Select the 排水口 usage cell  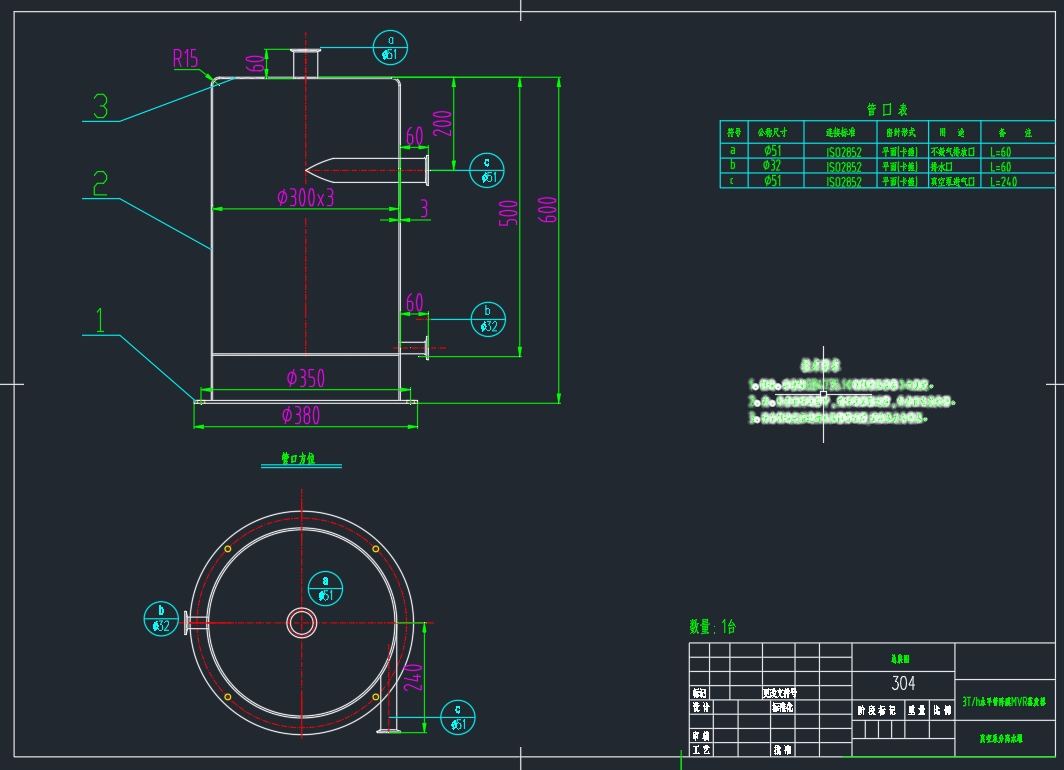click(941, 167)
